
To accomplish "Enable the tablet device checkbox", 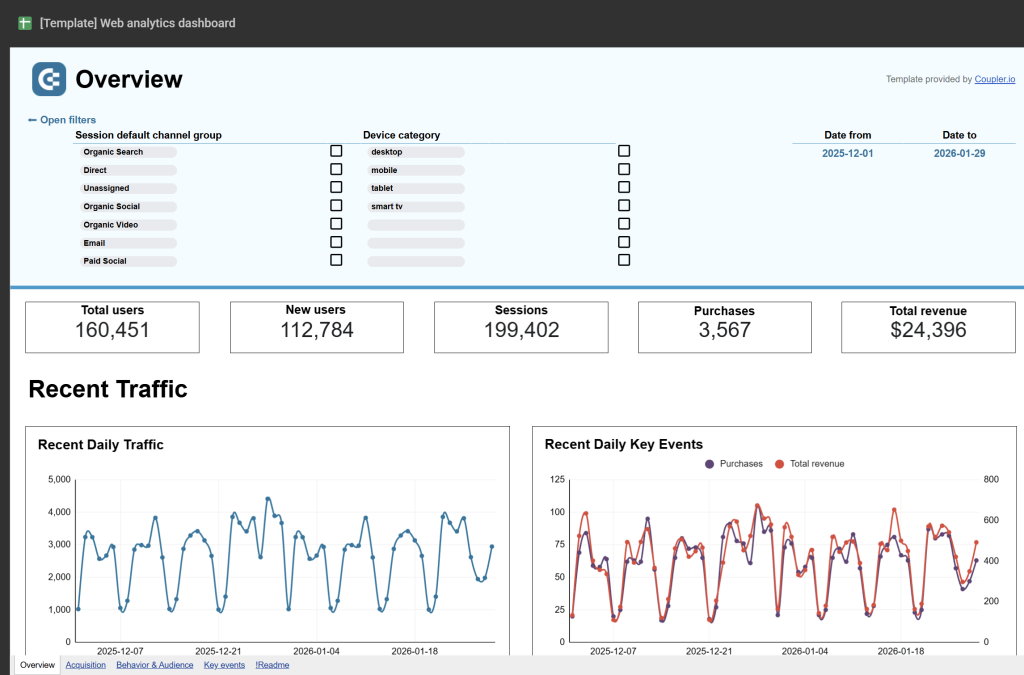I will (624, 187).
